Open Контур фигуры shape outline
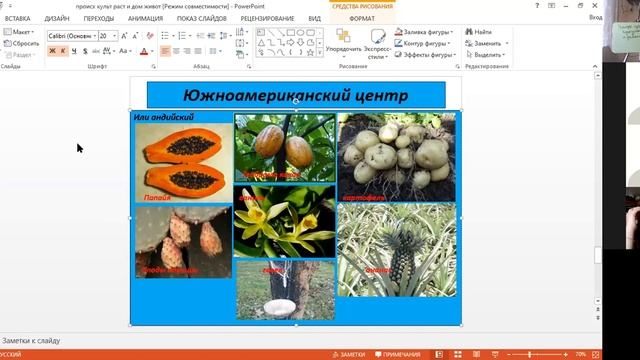This screenshot has width=640, height=360. point(422,43)
